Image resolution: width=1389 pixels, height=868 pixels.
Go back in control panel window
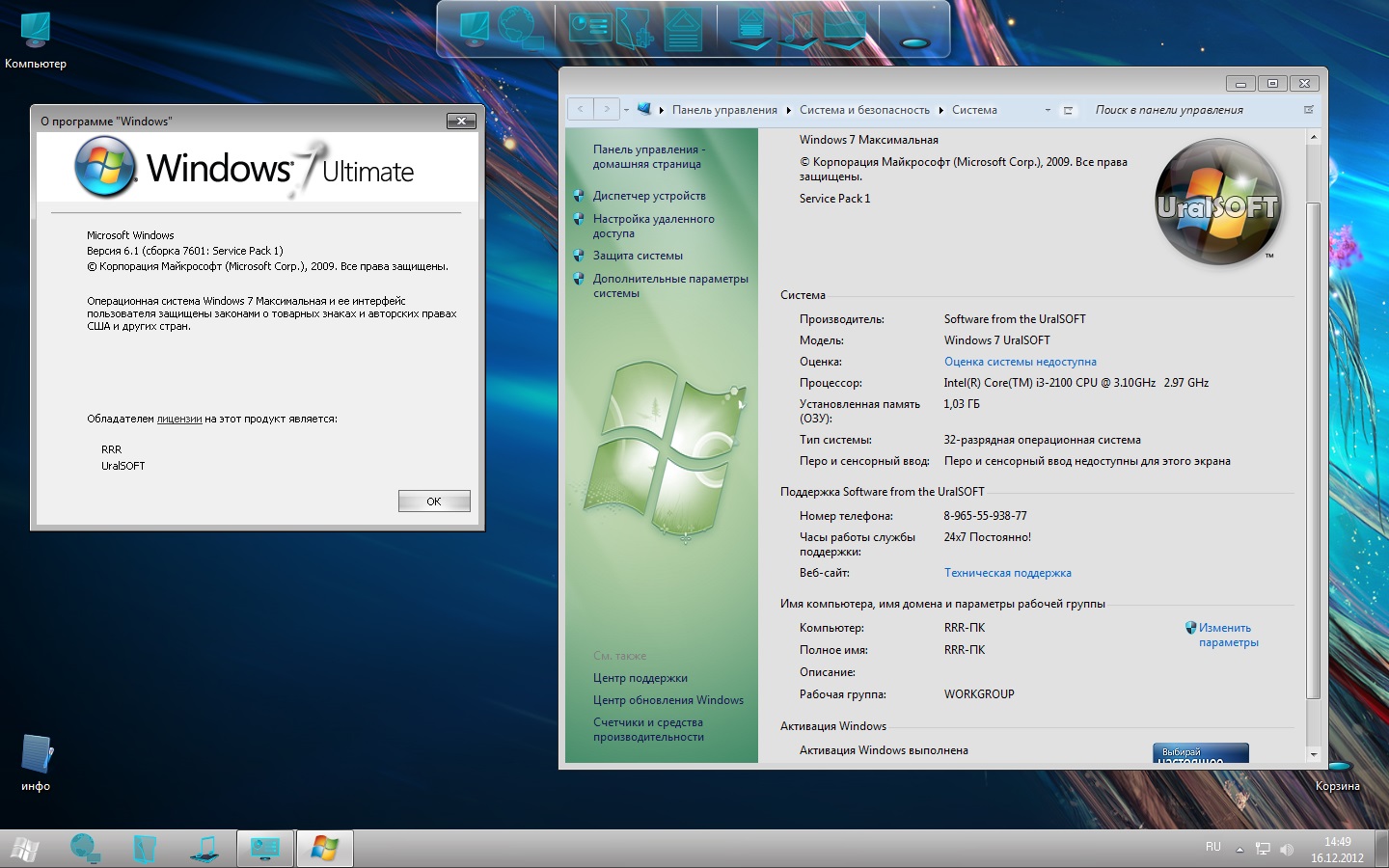(580, 109)
